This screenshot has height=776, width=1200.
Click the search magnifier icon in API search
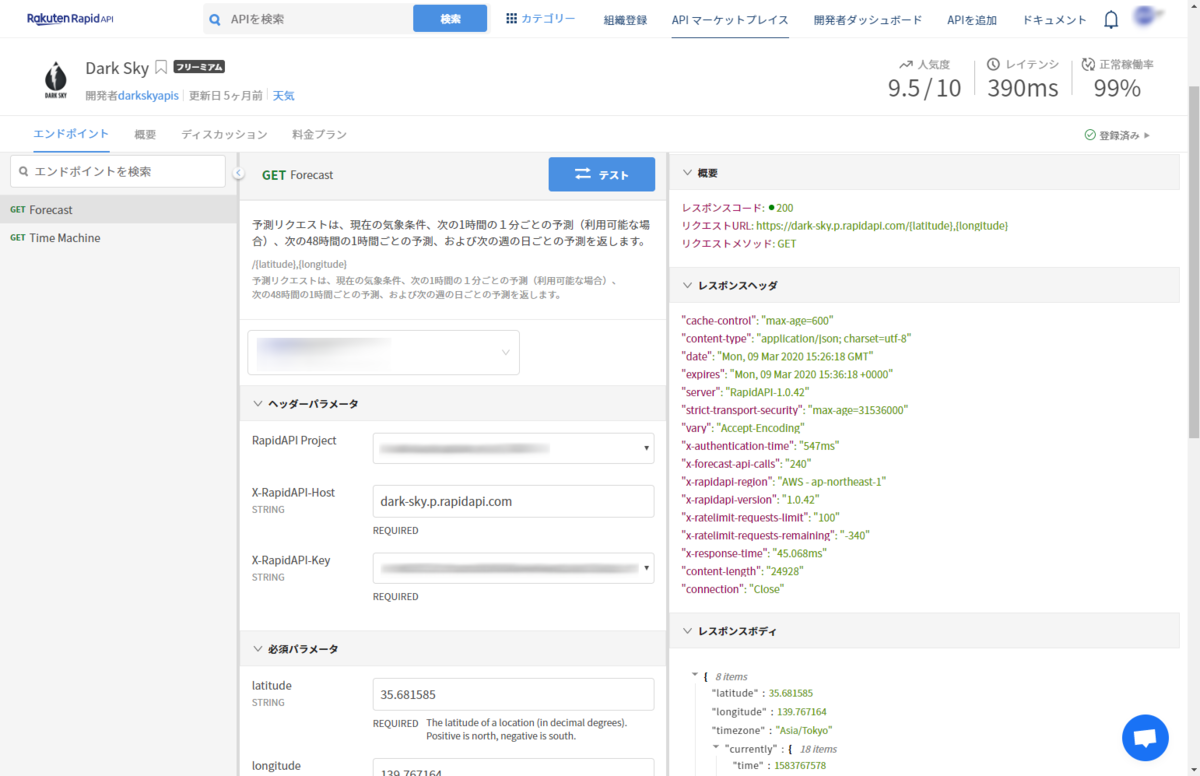click(215, 19)
